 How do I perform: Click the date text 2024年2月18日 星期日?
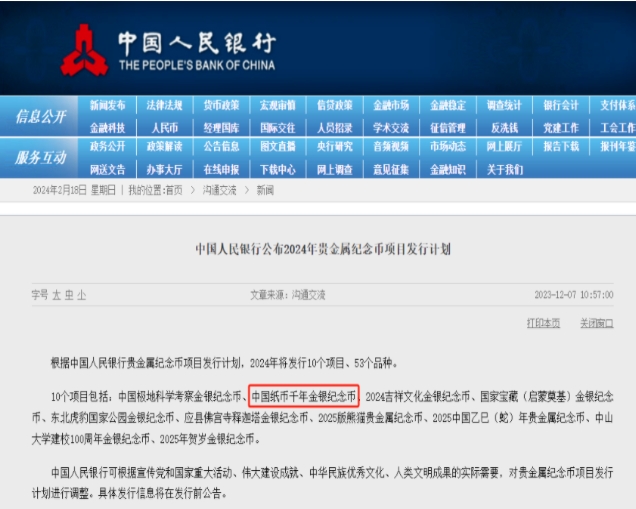point(74,190)
